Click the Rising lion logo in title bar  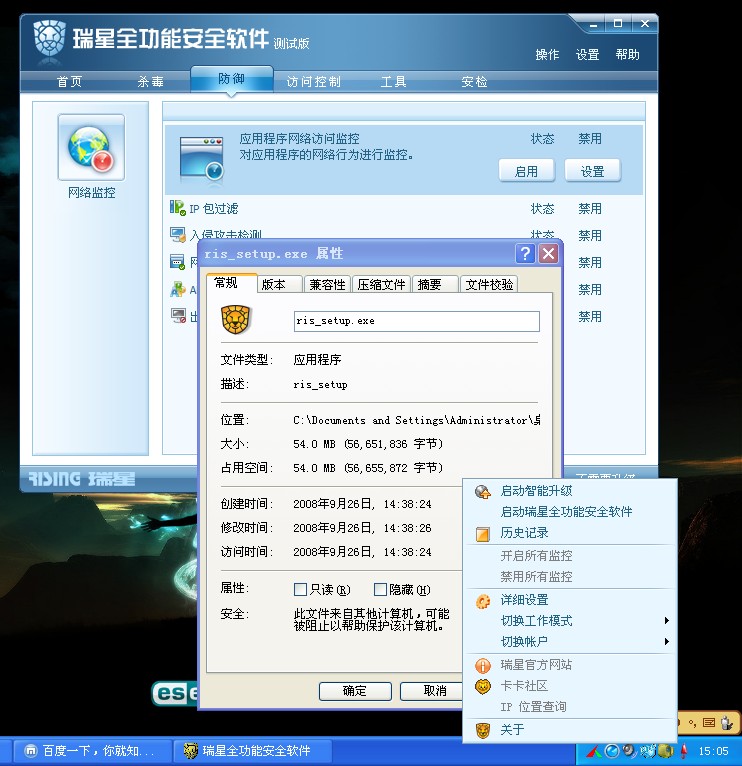pos(49,39)
